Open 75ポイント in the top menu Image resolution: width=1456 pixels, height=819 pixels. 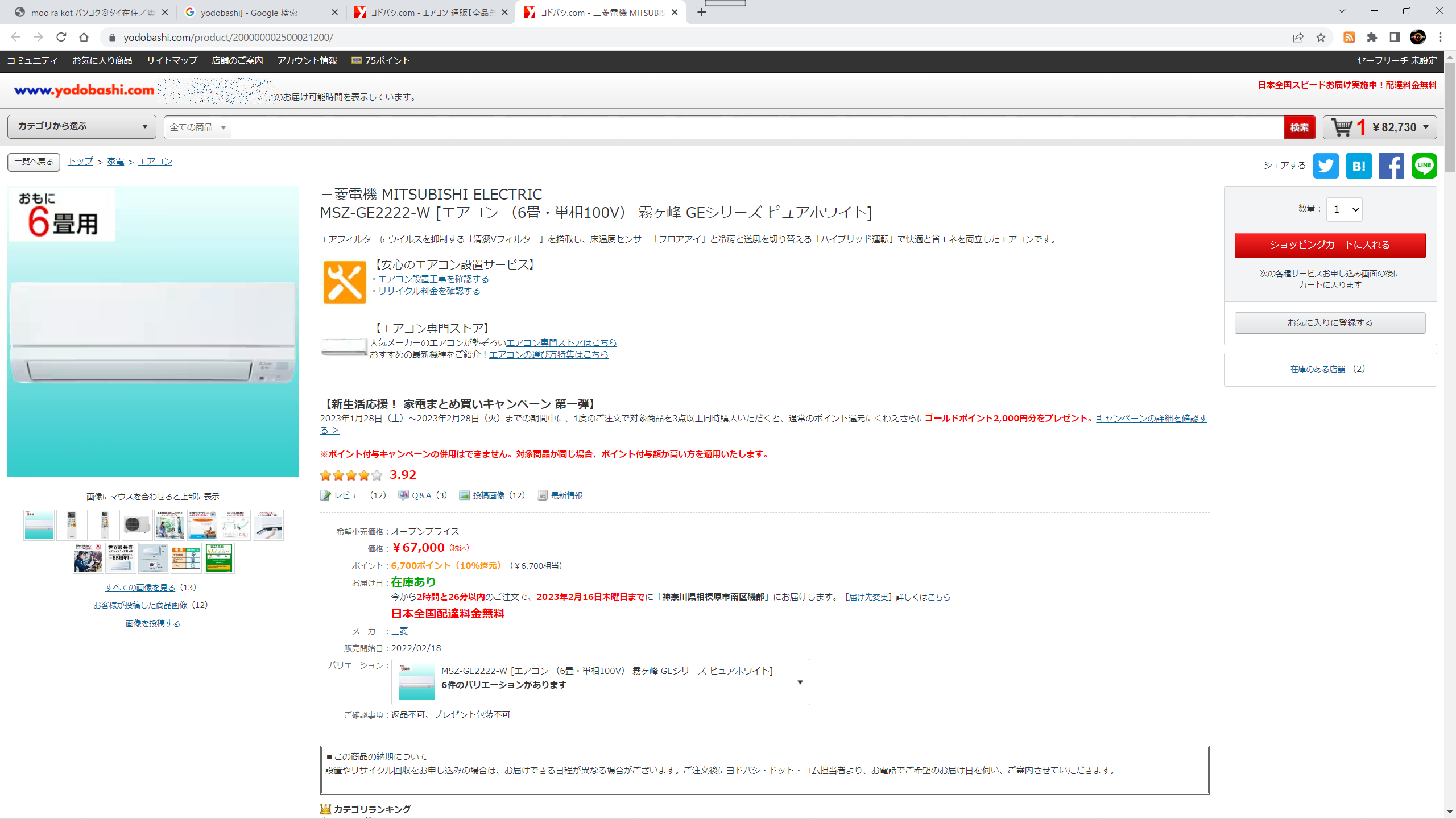381,61
